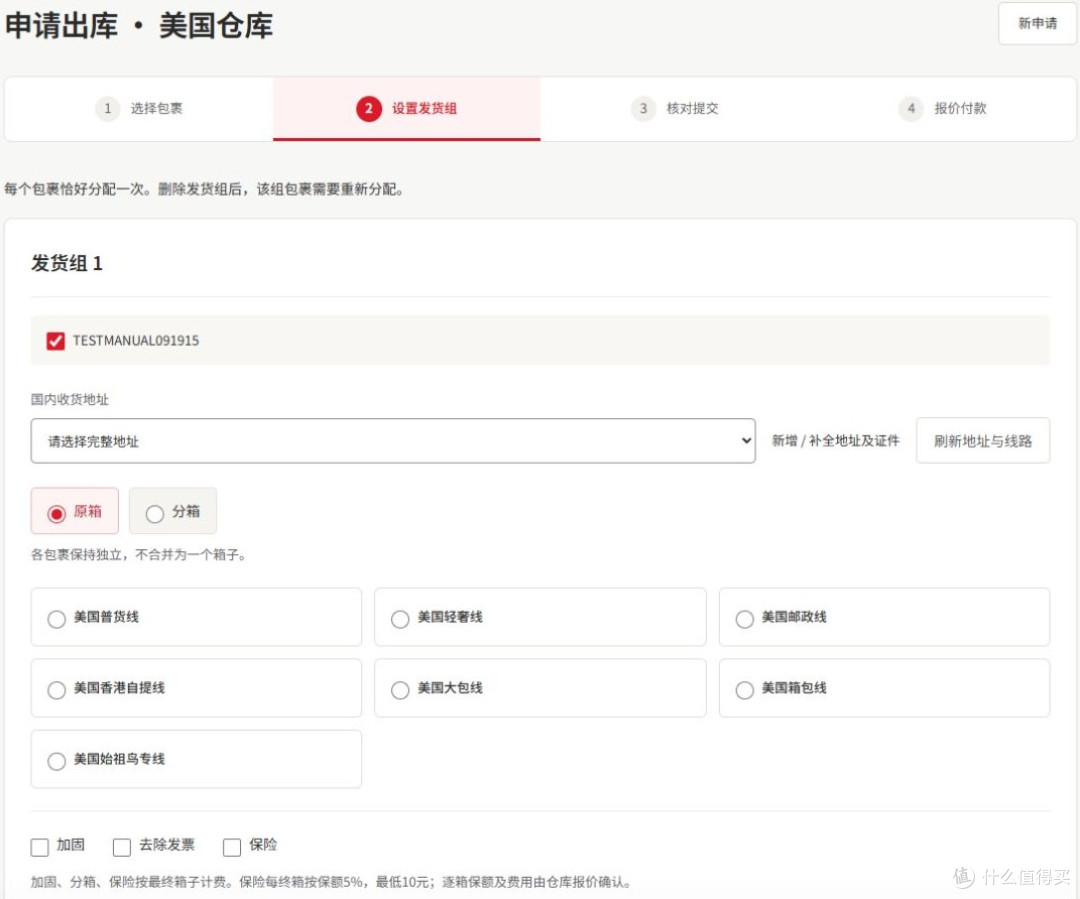Click the 各包裹保持独立 hint text
This screenshot has height=899, width=1080.
pyautogui.click(x=138, y=555)
